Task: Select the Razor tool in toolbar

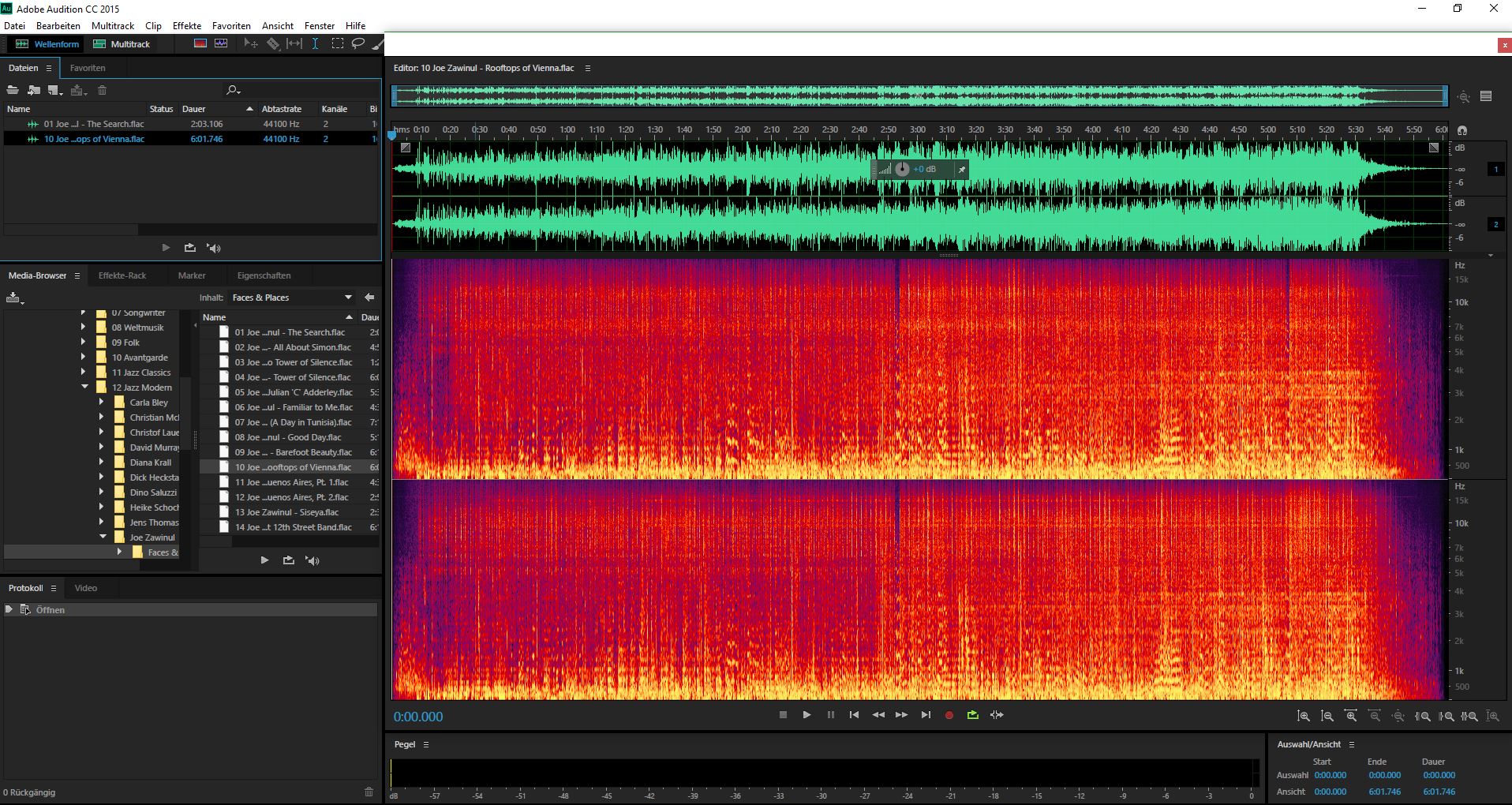Action: 272,44
